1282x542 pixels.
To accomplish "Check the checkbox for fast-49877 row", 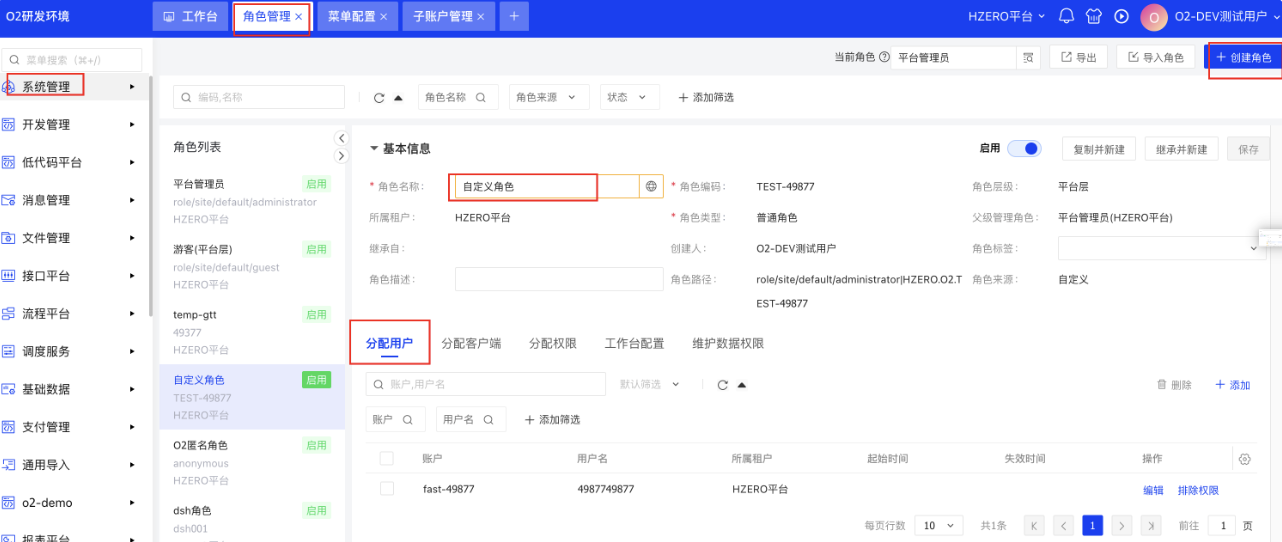I will coord(387,489).
